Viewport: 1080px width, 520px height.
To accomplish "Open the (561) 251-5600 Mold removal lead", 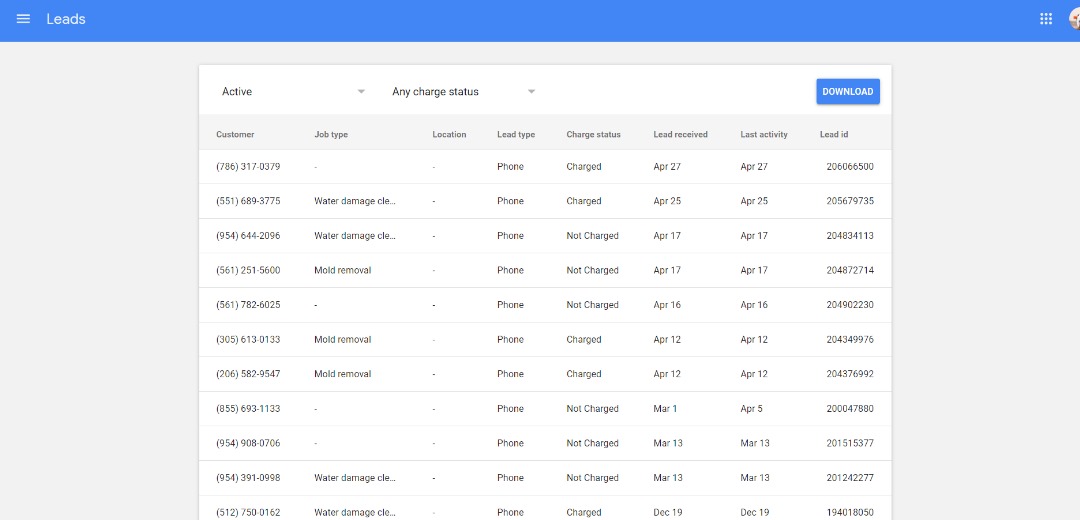I will (342, 270).
